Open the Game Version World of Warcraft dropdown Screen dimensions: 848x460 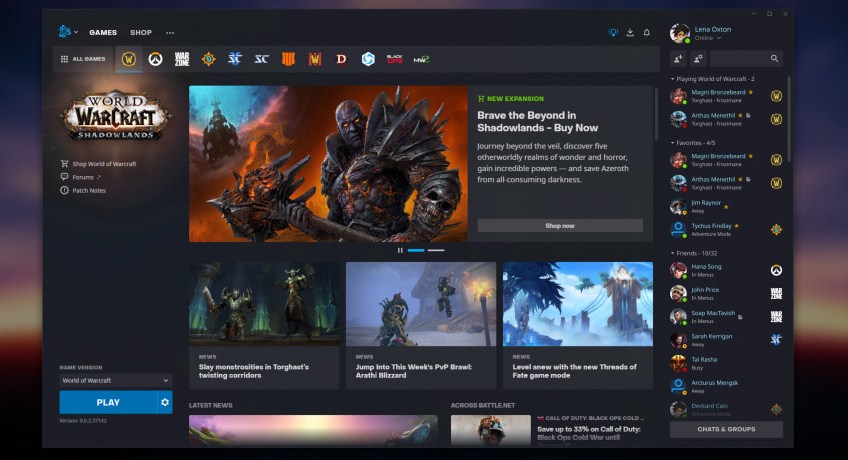116,381
